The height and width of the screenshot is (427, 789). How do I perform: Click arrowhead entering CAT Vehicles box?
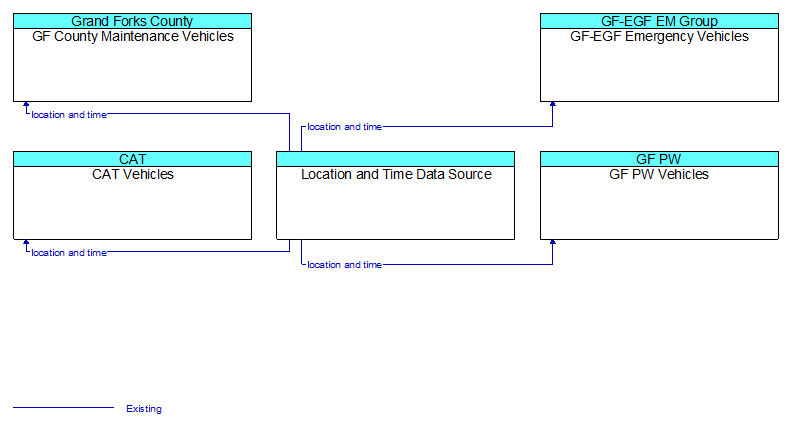pos(26,242)
